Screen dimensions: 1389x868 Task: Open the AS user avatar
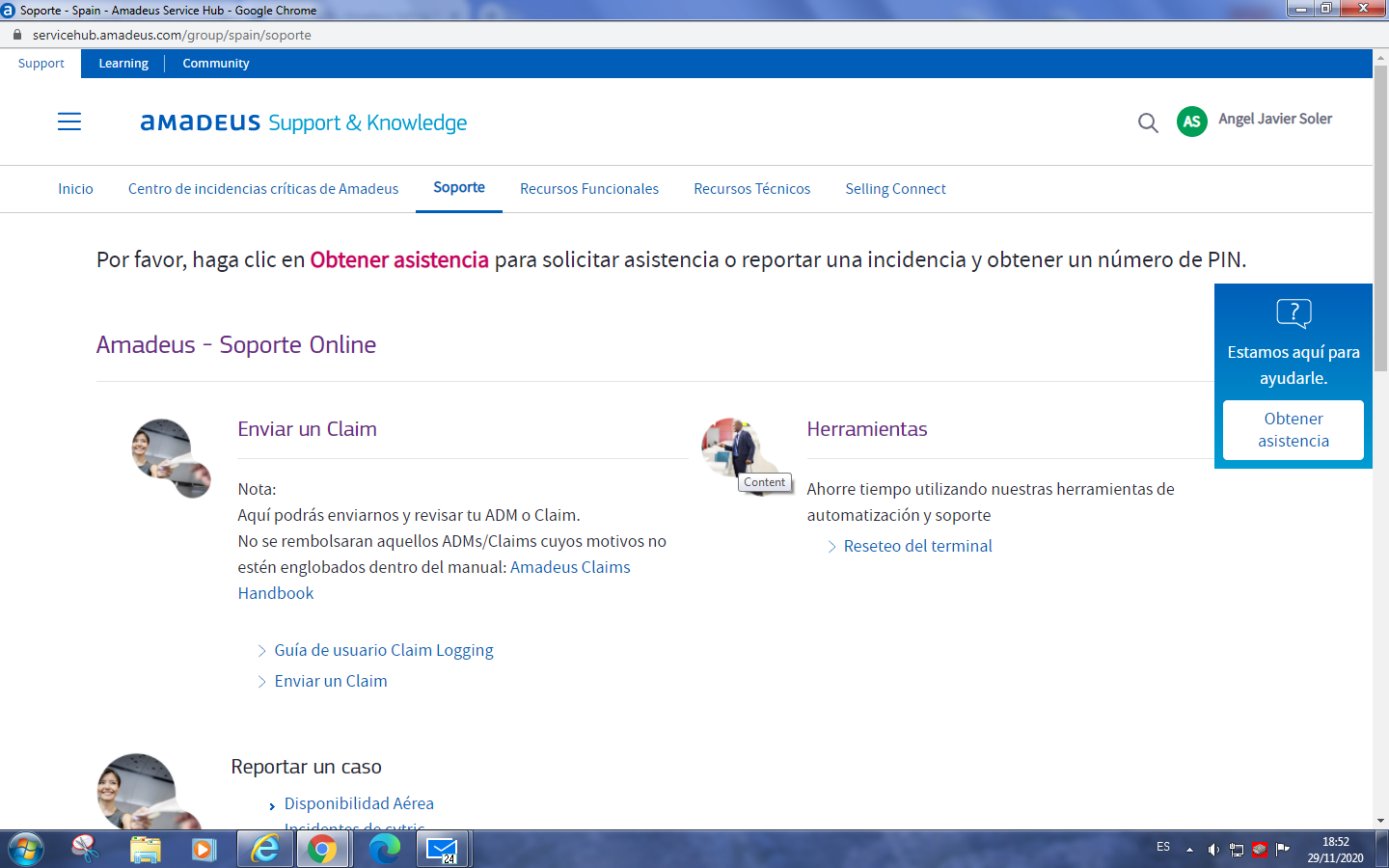point(1192,122)
